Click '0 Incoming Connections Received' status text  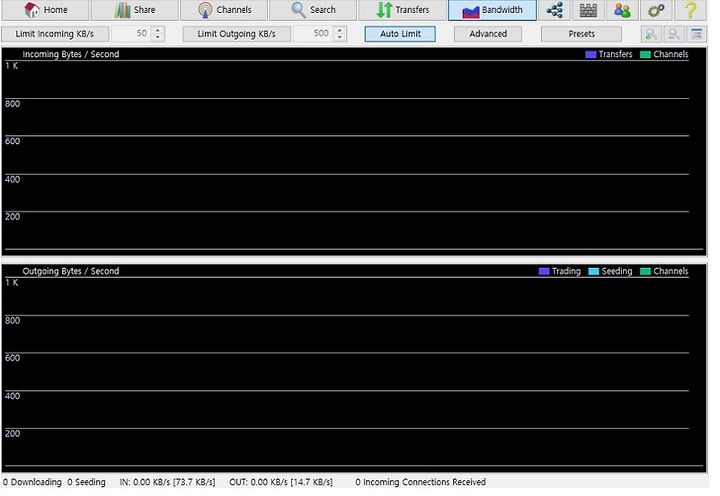point(421,482)
